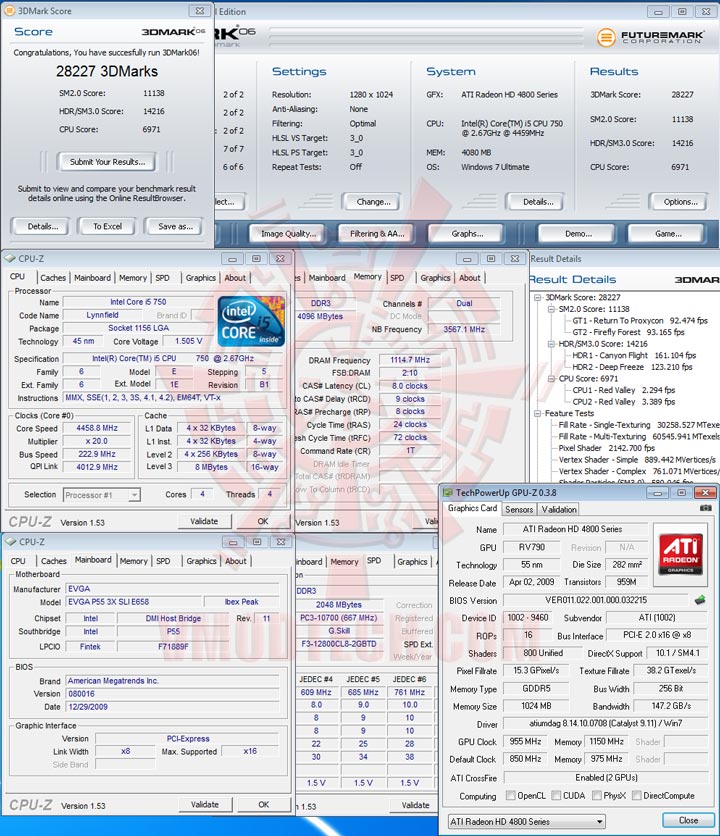Image resolution: width=720 pixels, height=836 pixels.
Task: Click Validate in CPU-Z Mainboard window
Action: (x=205, y=804)
